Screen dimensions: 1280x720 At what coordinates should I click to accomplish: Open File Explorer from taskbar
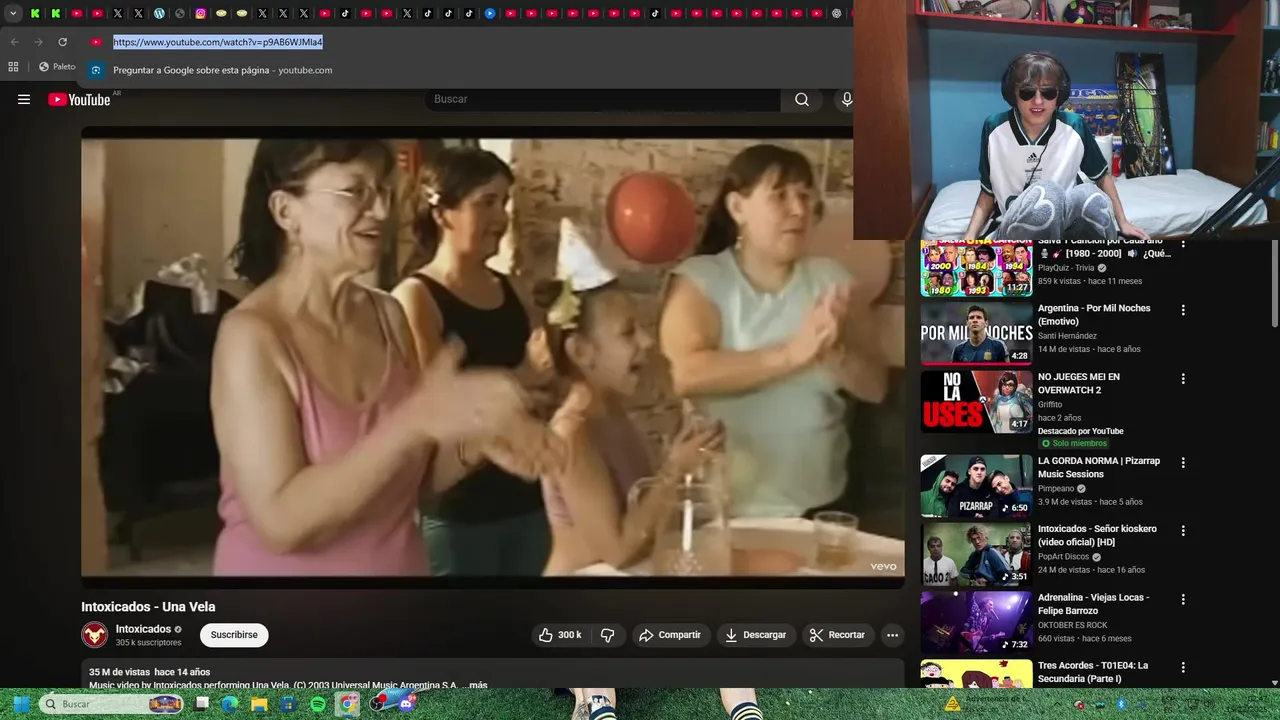259,704
